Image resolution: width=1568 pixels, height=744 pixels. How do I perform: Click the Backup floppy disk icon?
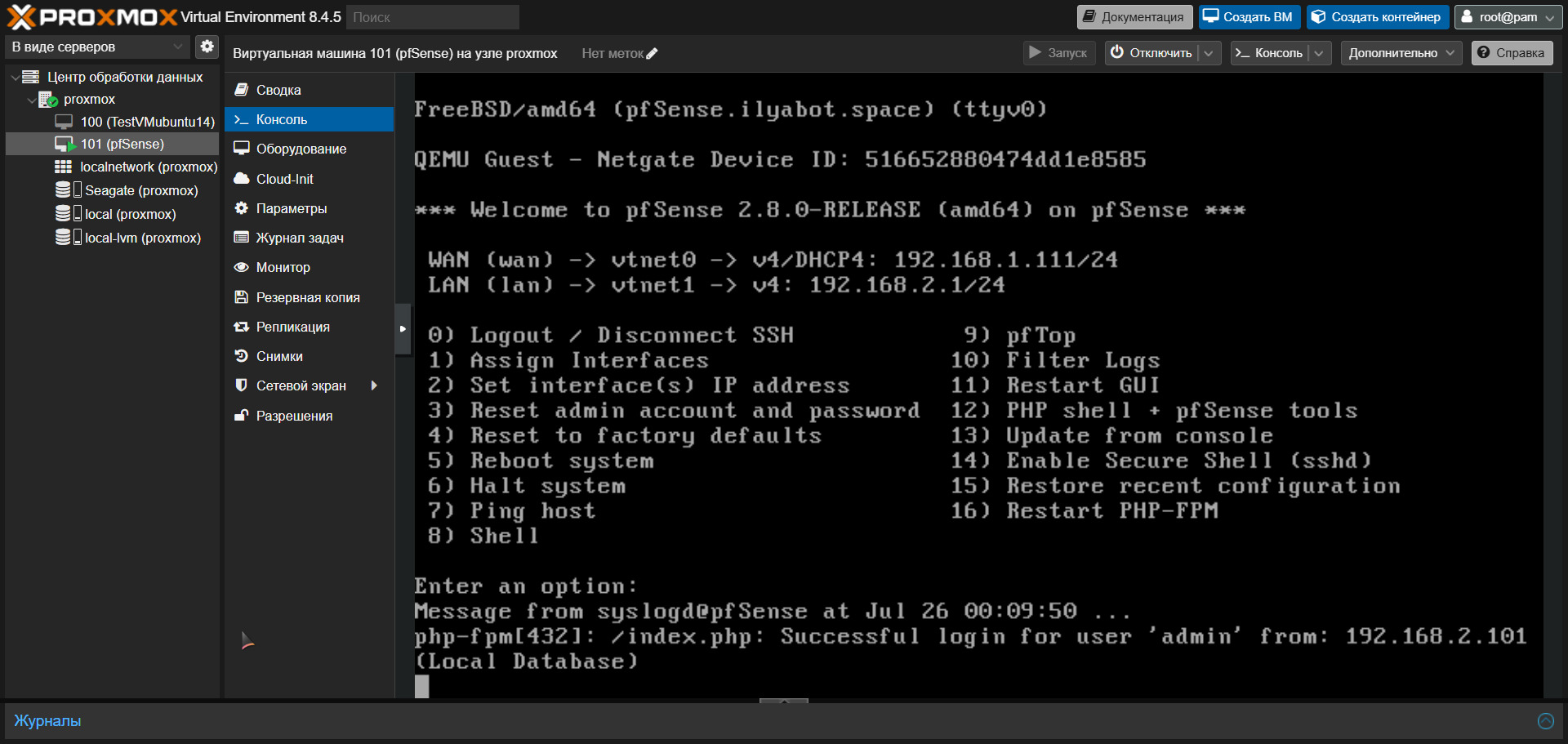pos(242,297)
